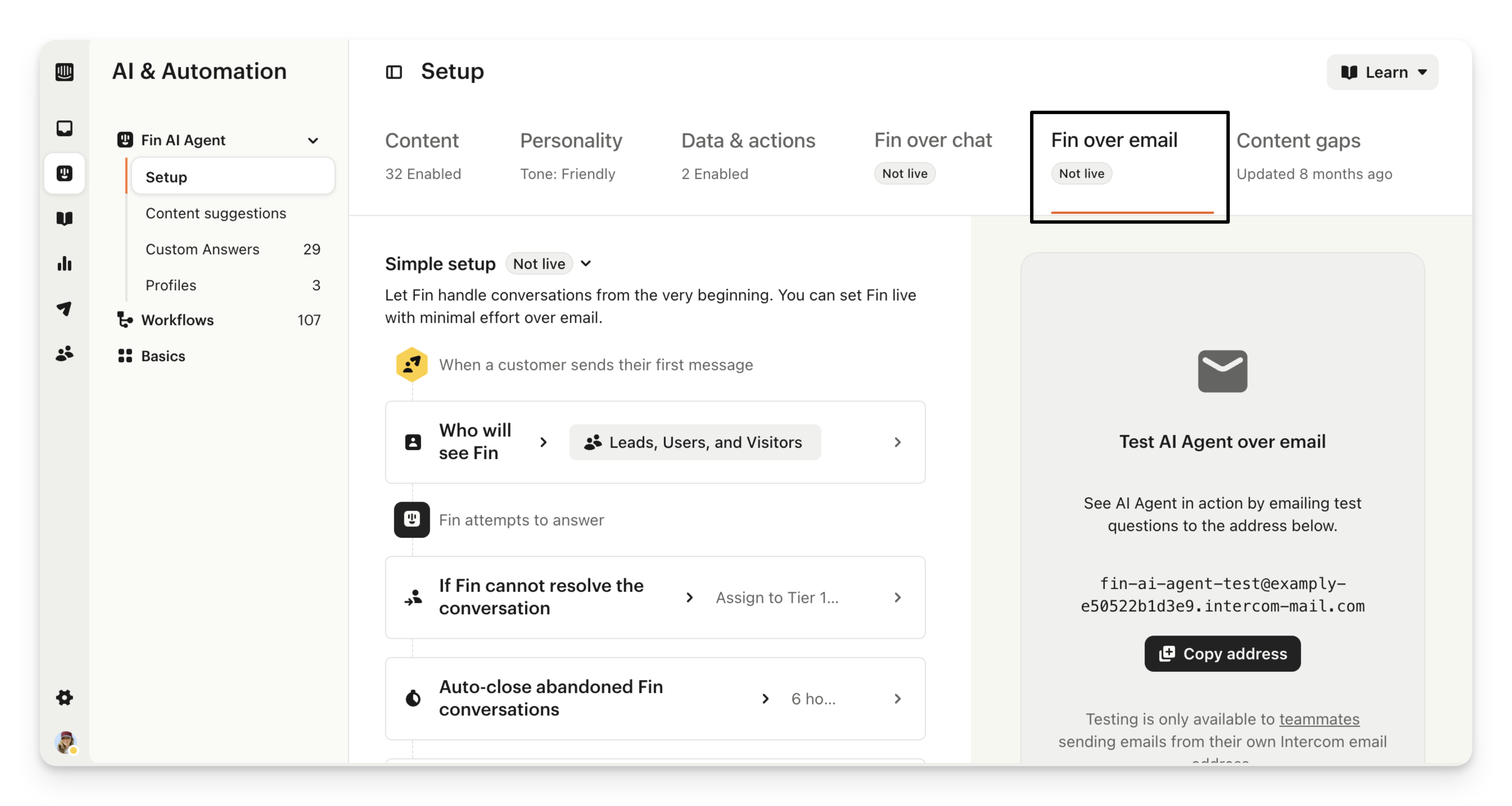Open the Inbox icon in left rail
Image resolution: width=1512 pixels, height=806 pixels.
65,128
